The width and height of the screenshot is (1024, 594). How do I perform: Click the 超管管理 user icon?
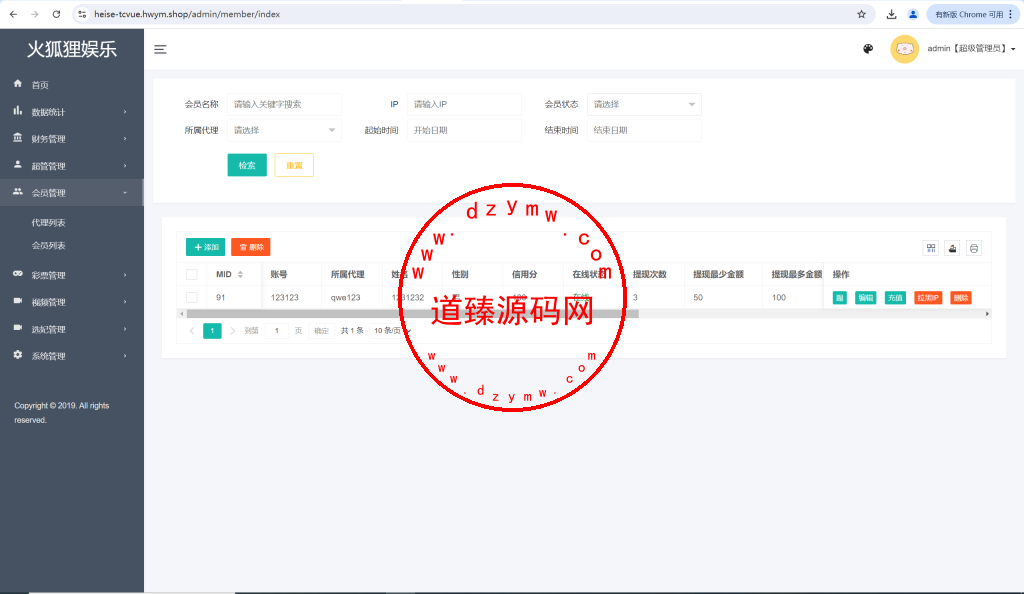pos(18,165)
